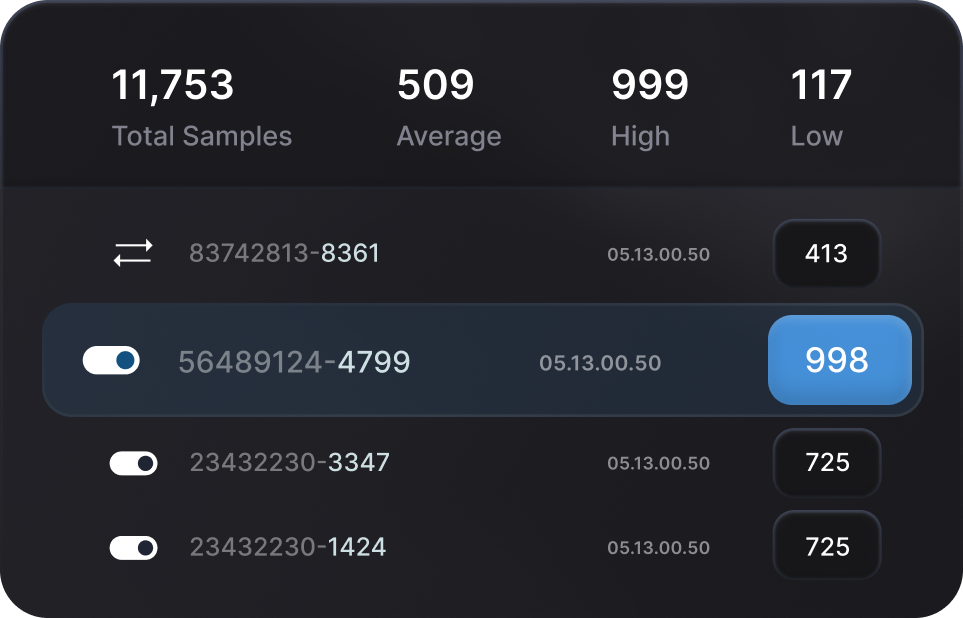The image size is (963, 618).
Task: Click the 725 badge beside 23432230-1424
Action: pos(827,546)
